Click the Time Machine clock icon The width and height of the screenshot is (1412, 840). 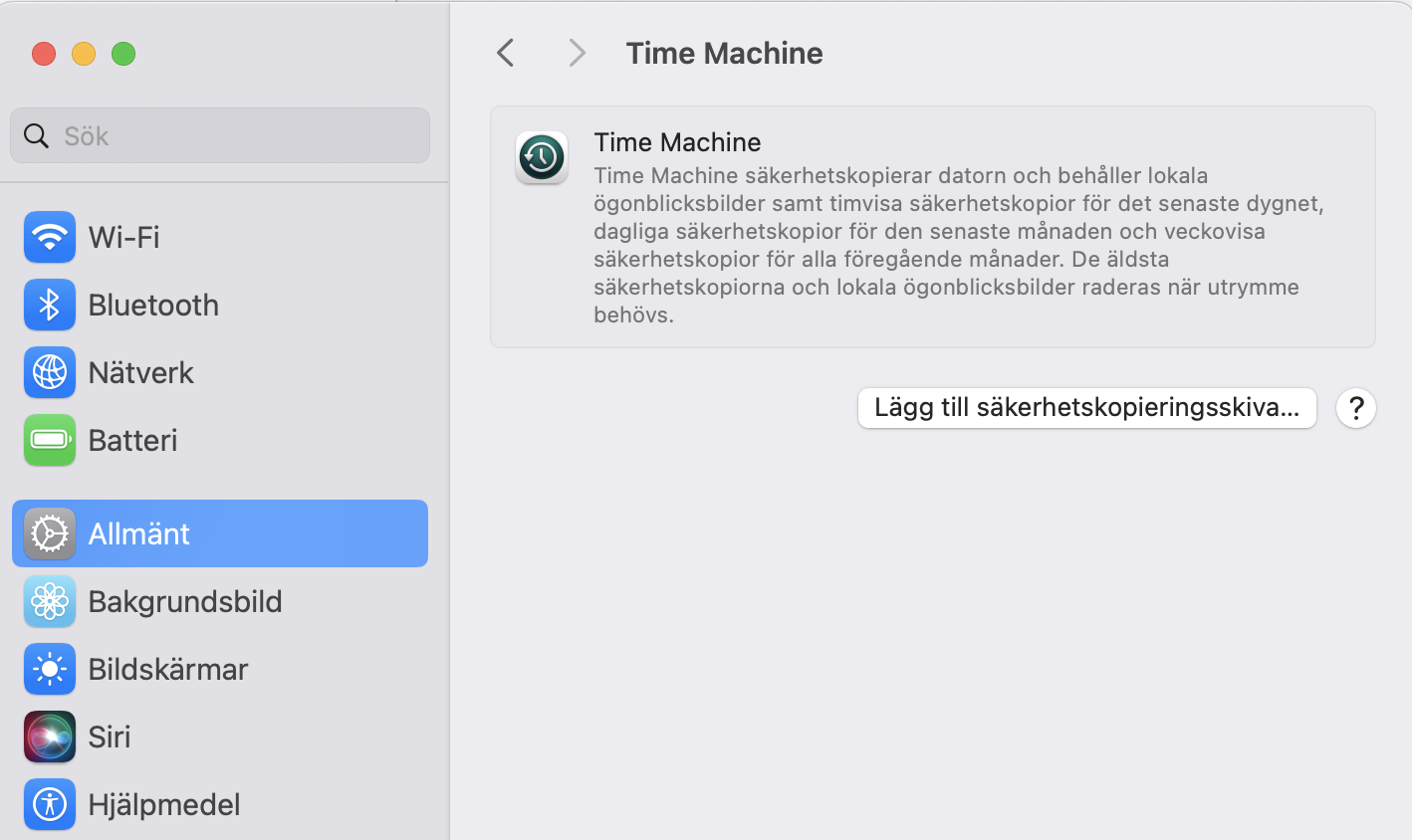(x=542, y=157)
